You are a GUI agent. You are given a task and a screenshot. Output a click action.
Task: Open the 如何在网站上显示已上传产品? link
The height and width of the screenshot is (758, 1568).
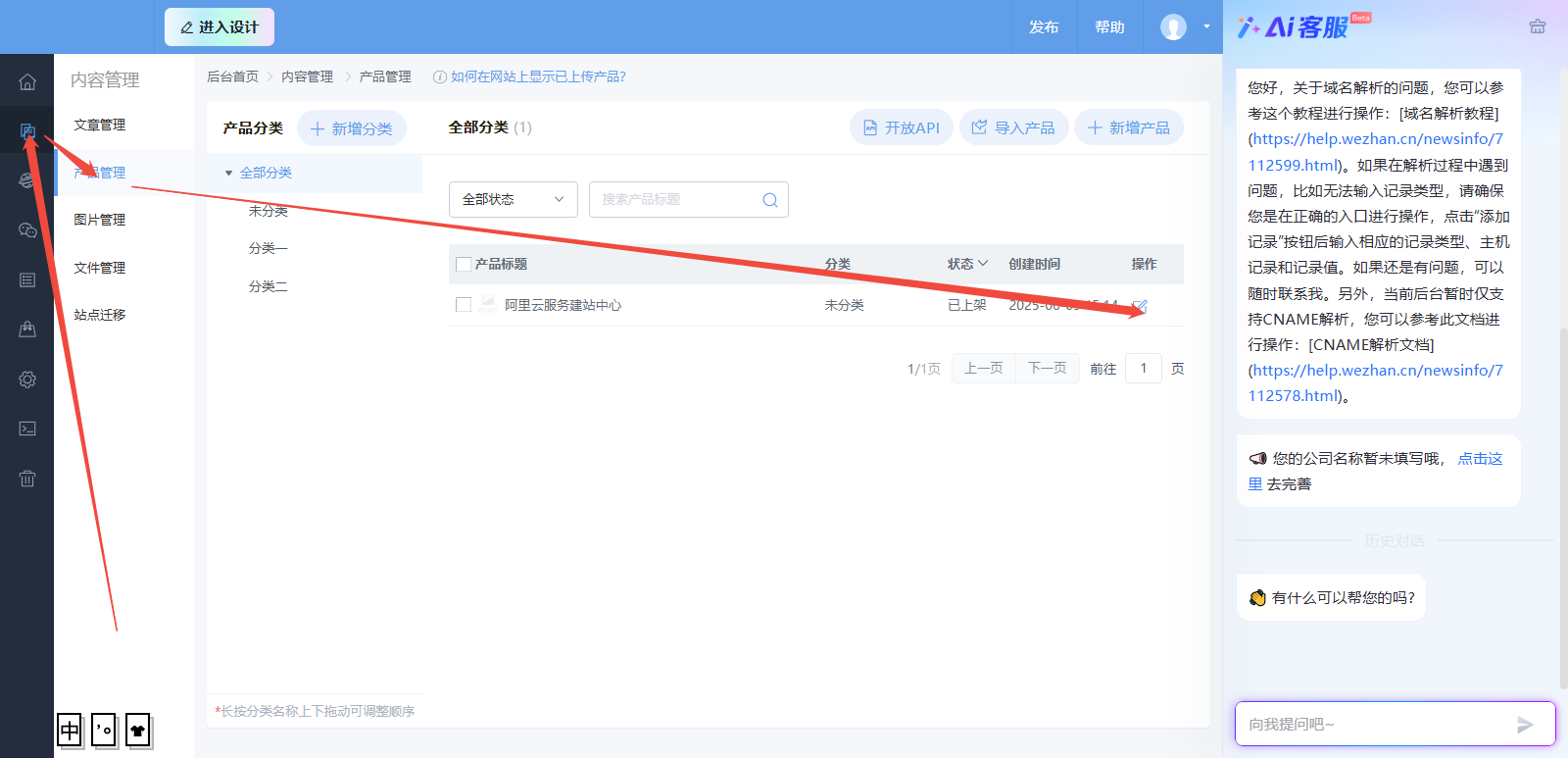pos(538,76)
